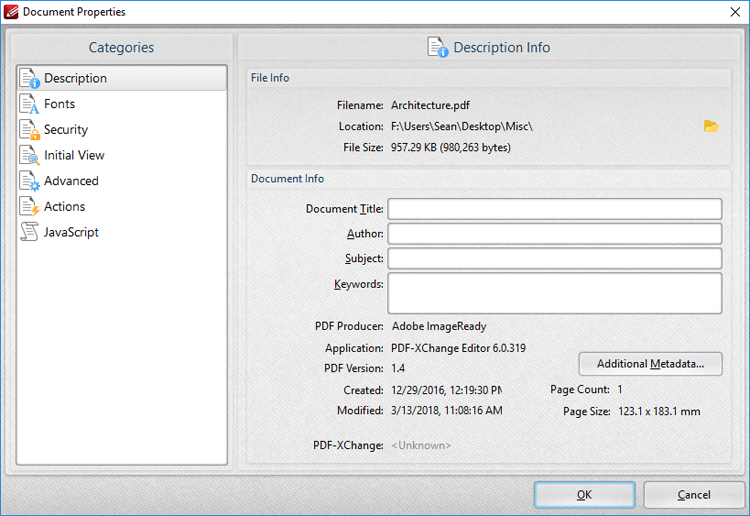Screen dimensions: 750x516
Task: Click the Page Count value 1
Action: pos(620,389)
